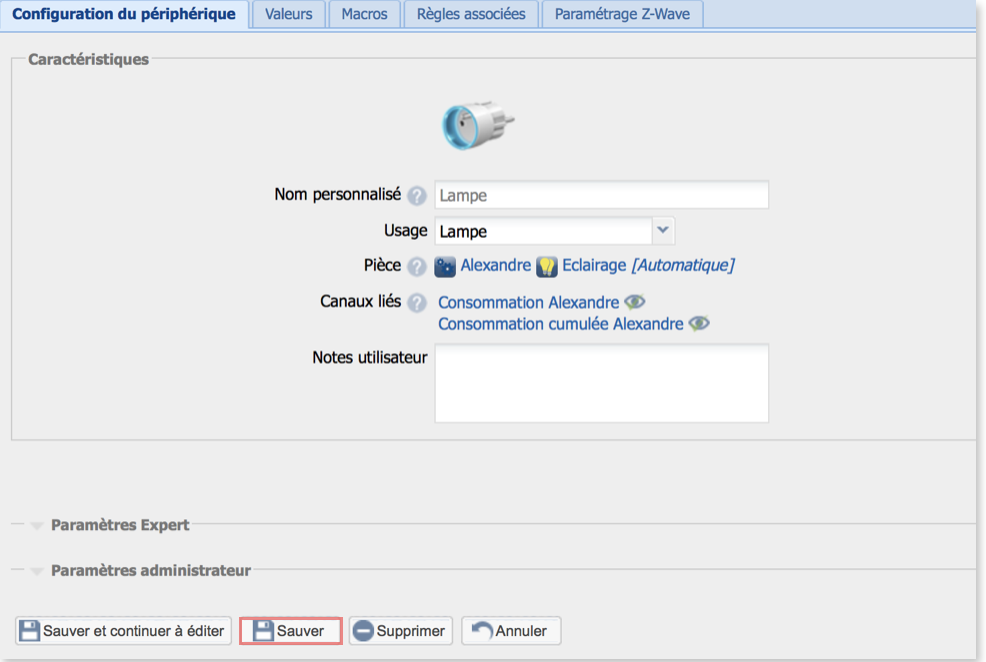
Task: Open the Macros tab
Action: 364,15
